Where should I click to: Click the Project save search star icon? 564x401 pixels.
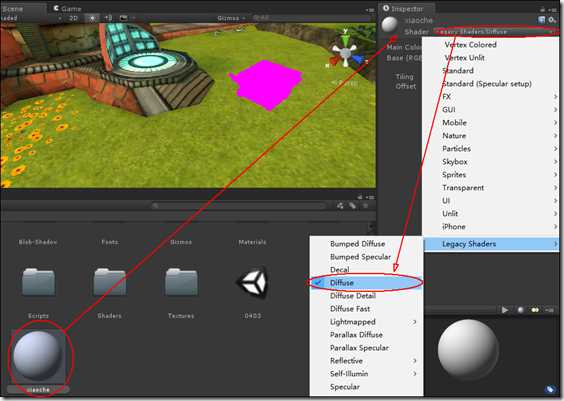[x=365, y=206]
